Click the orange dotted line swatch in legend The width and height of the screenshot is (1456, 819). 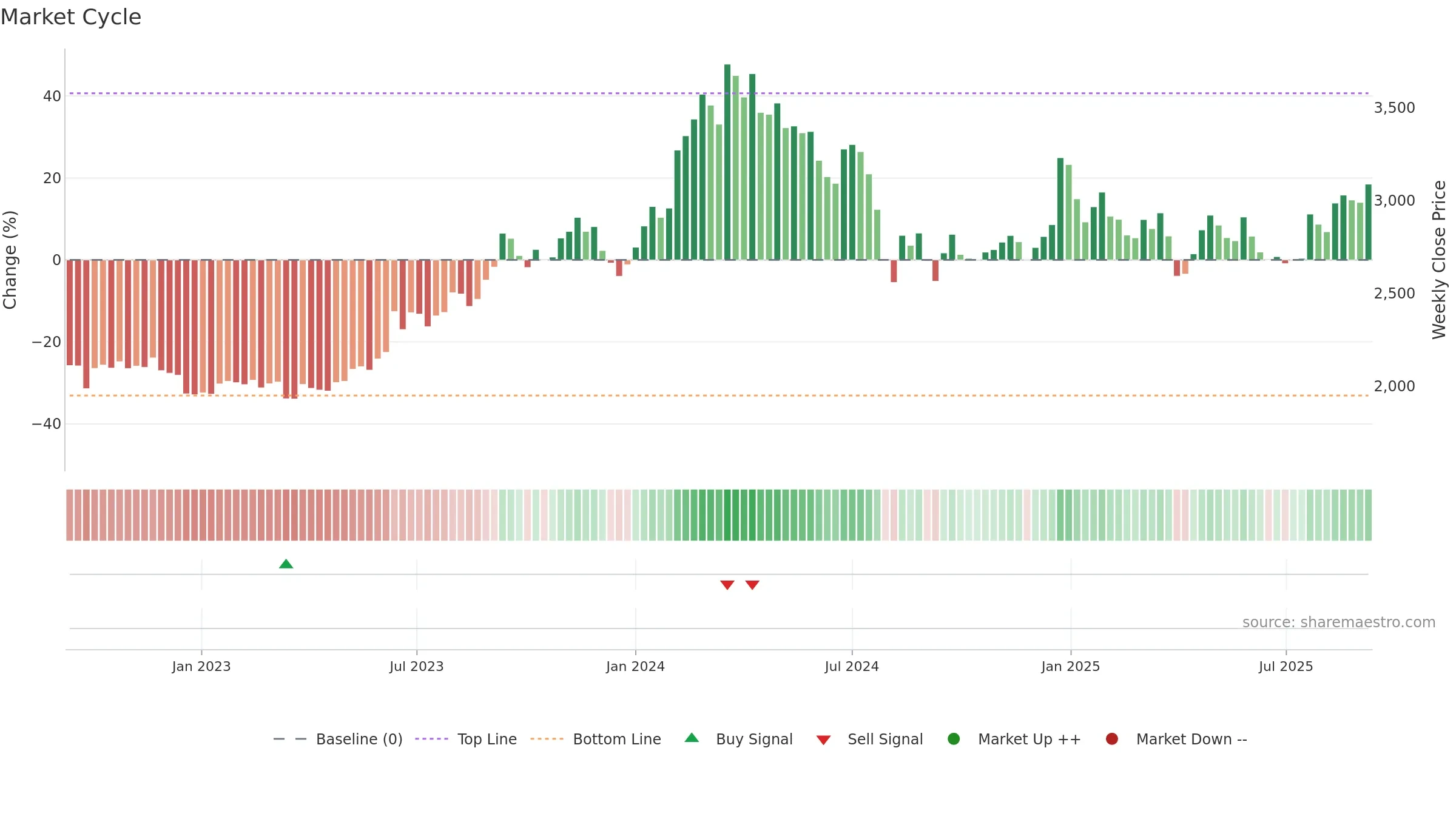point(547,739)
